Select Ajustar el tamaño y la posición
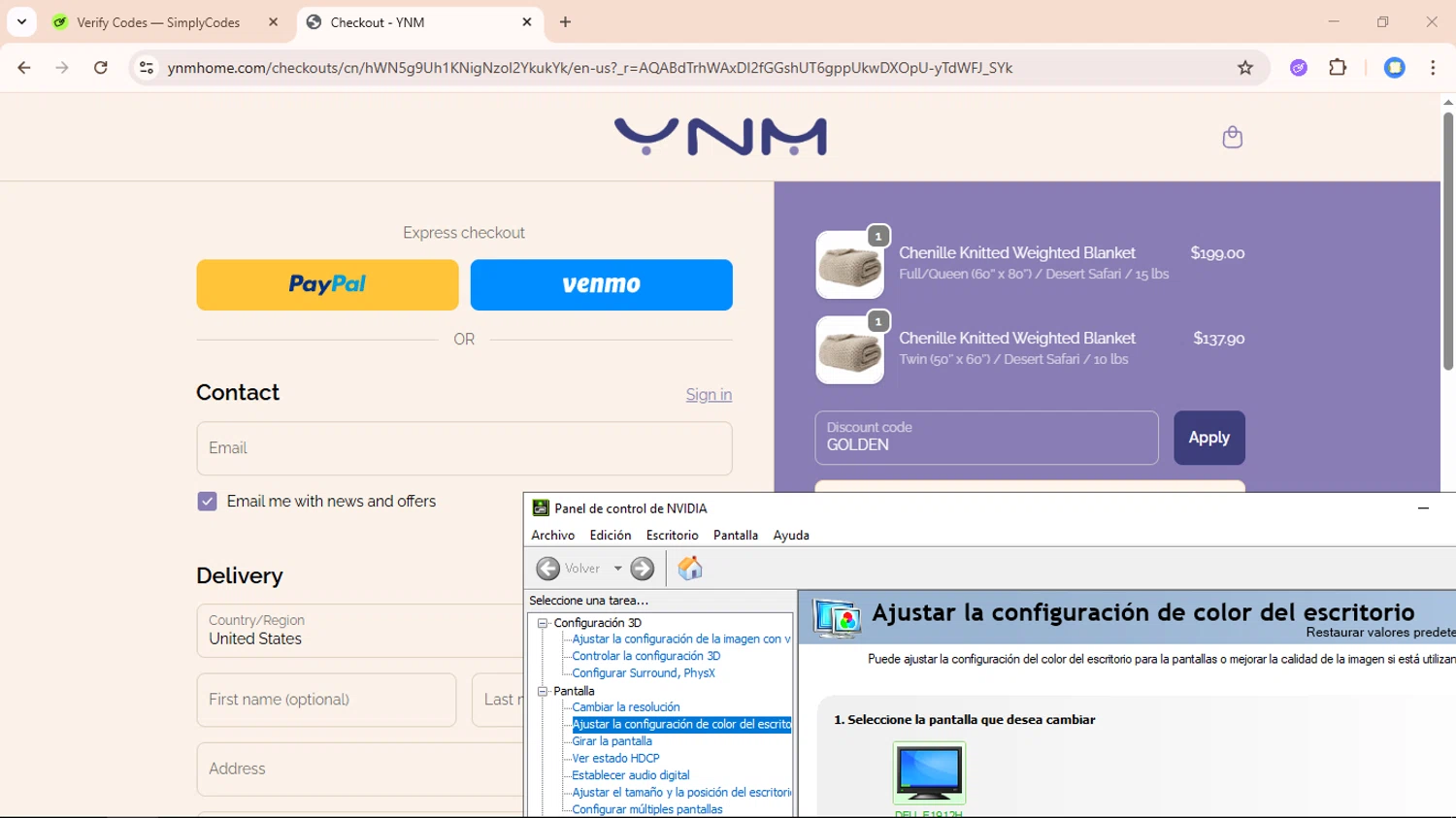The width and height of the screenshot is (1456, 818). 681,793
